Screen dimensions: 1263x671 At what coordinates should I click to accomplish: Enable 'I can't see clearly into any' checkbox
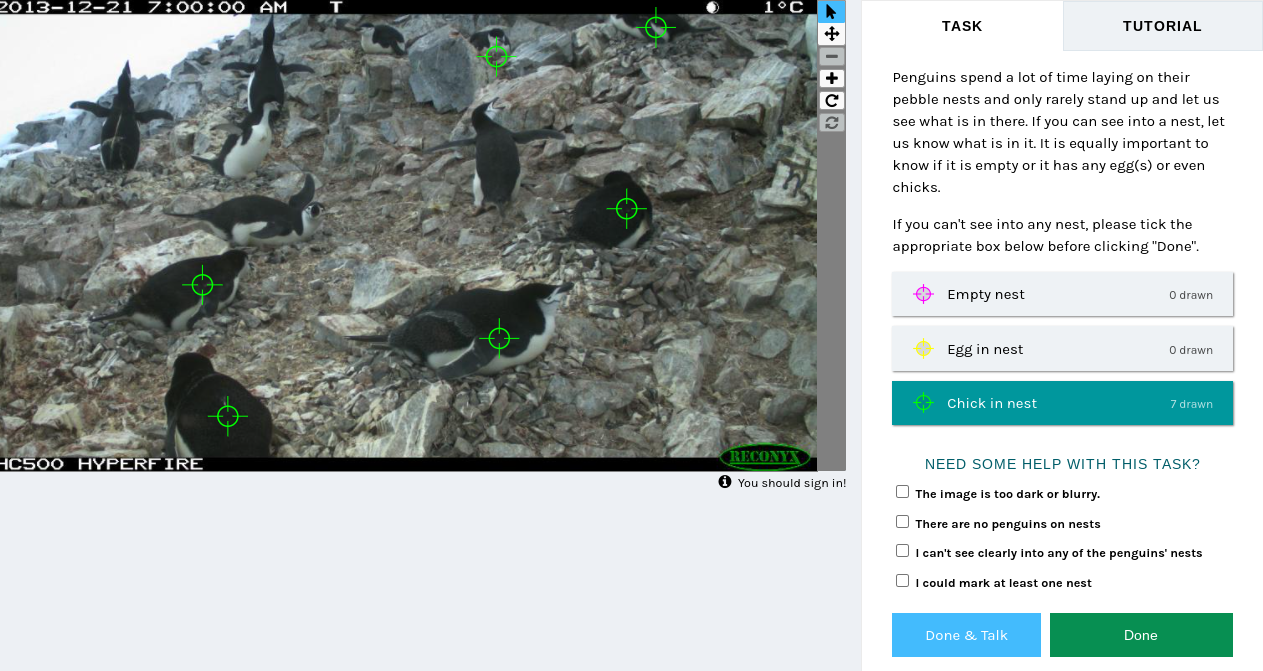[903, 551]
